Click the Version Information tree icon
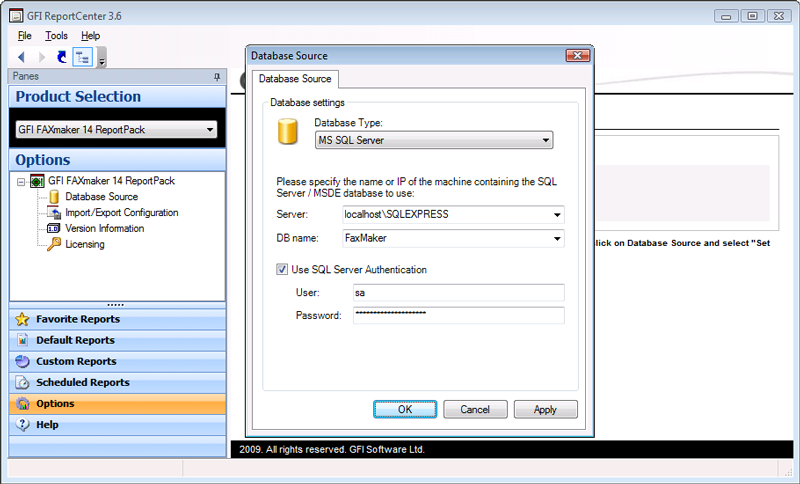800x484 pixels. (x=54, y=228)
